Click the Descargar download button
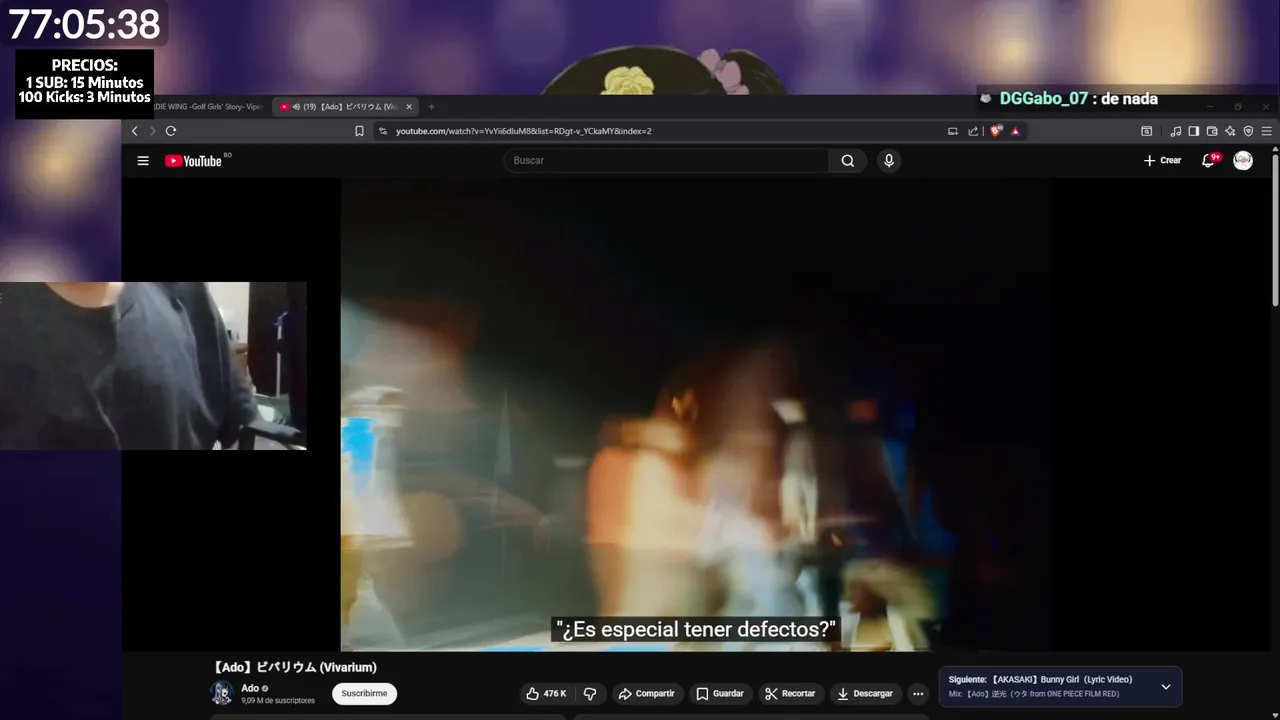The height and width of the screenshot is (720, 1280). (865, 693)
